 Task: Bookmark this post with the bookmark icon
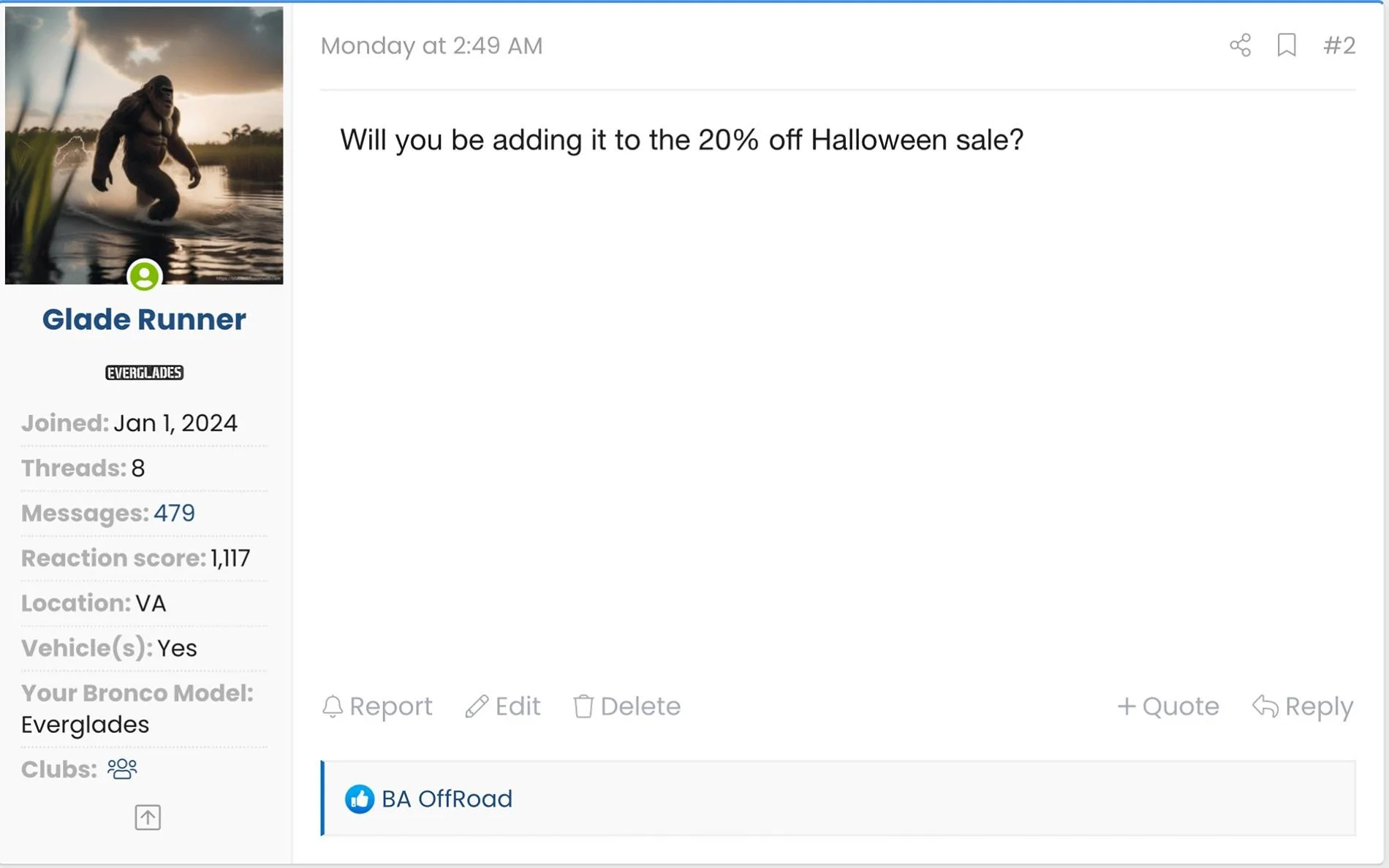click(1287, 45)
